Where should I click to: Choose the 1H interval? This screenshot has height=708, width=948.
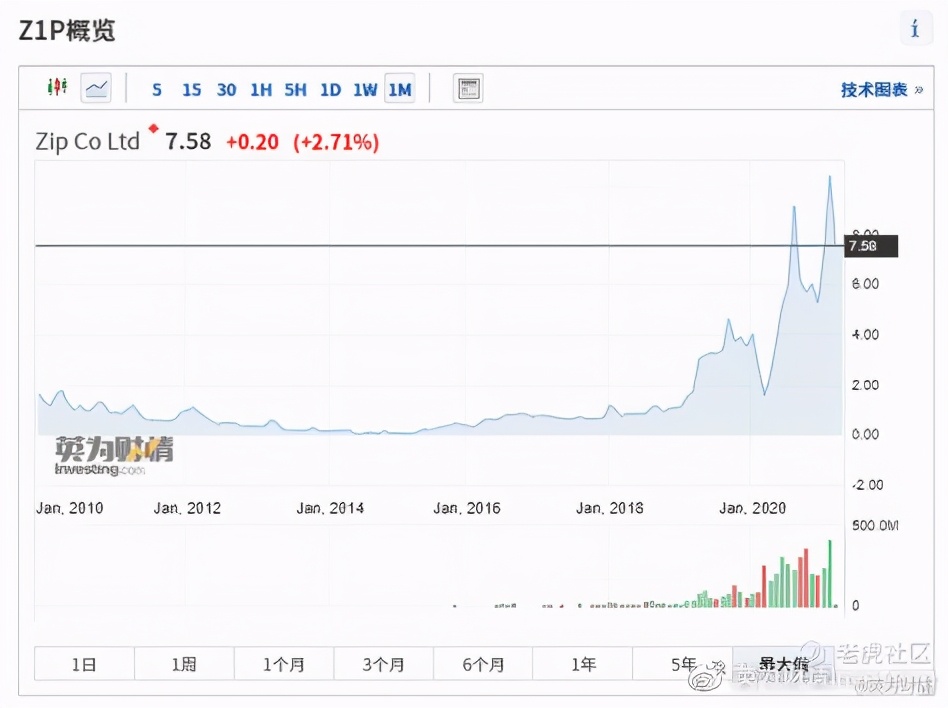(x=261, y=90)
